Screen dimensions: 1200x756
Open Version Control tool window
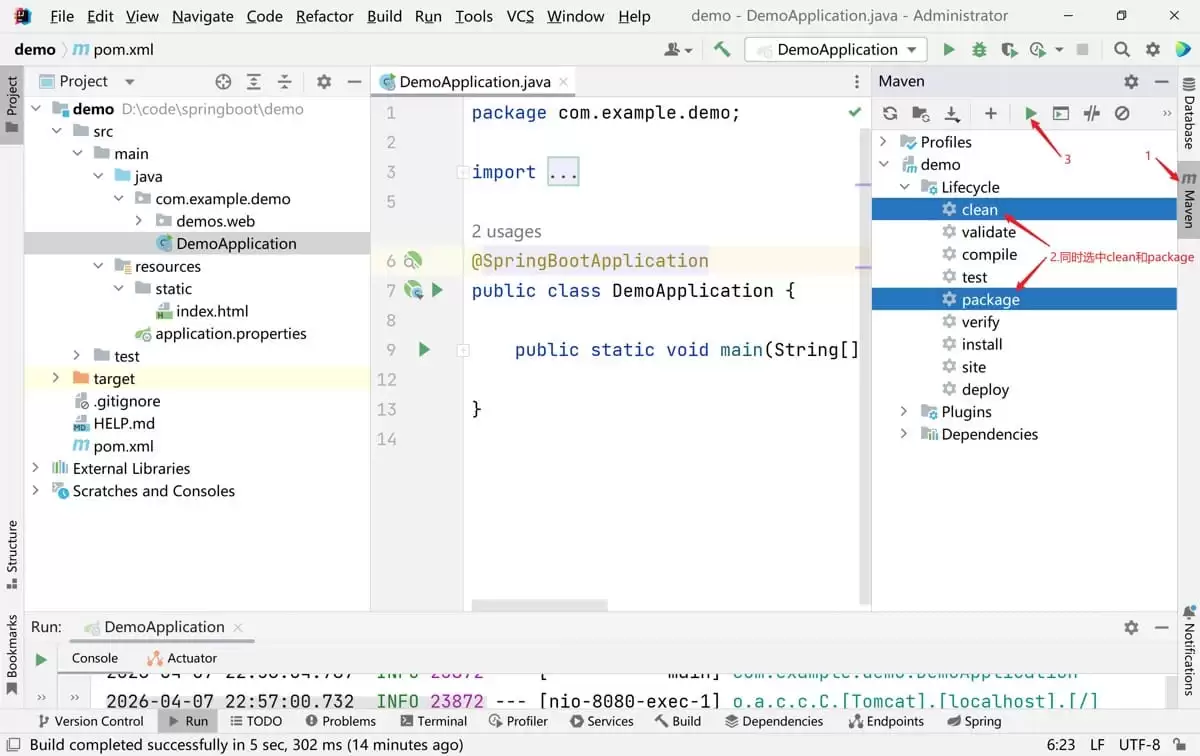coord(90,721)
